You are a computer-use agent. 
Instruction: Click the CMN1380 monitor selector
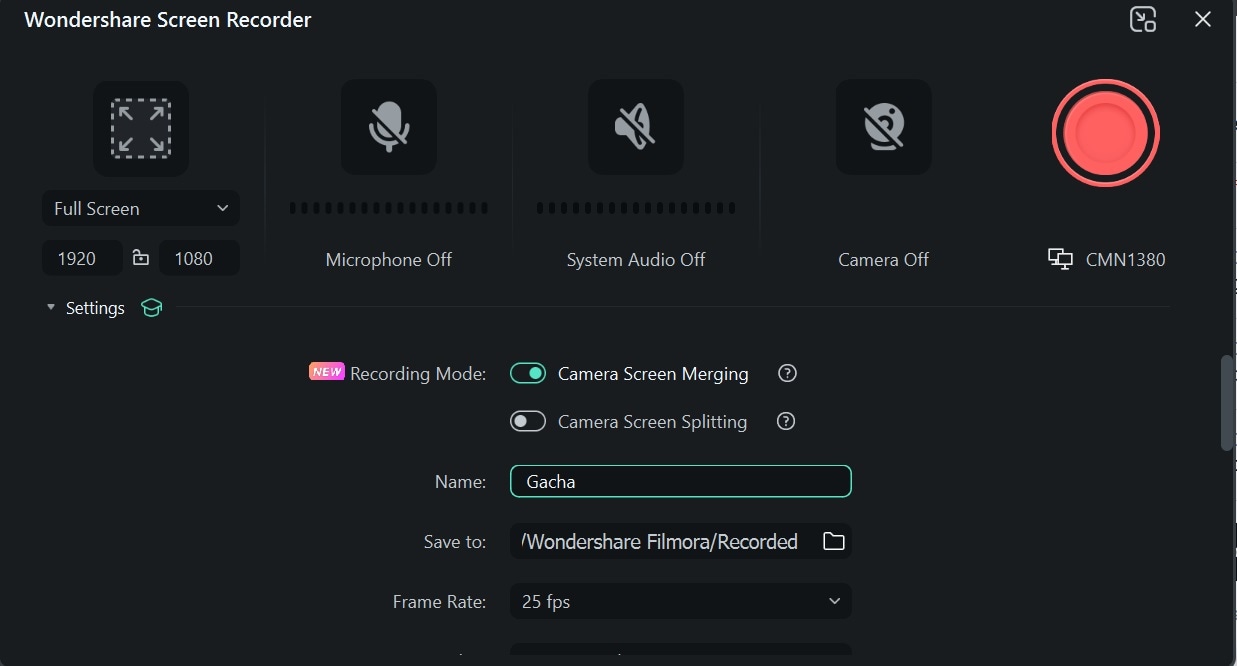(x=1107, y=260)
